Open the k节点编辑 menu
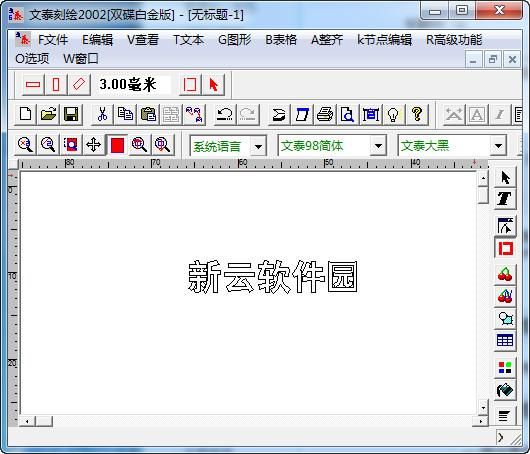The width and height of the screenshot is (530, 454). [x=385, y=40]
